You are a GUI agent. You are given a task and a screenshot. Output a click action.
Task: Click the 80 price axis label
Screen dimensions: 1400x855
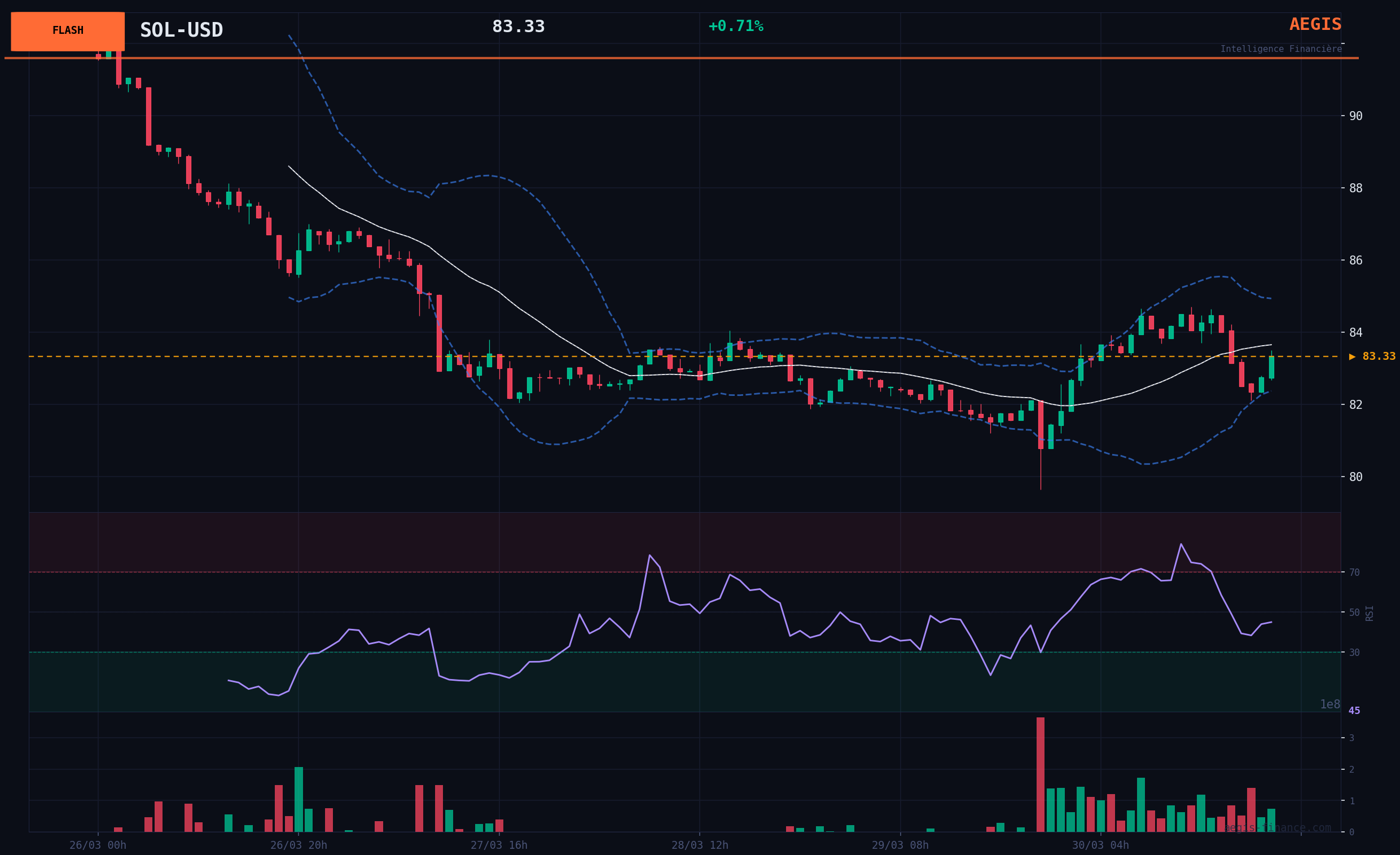click(x=1355, y=477)
